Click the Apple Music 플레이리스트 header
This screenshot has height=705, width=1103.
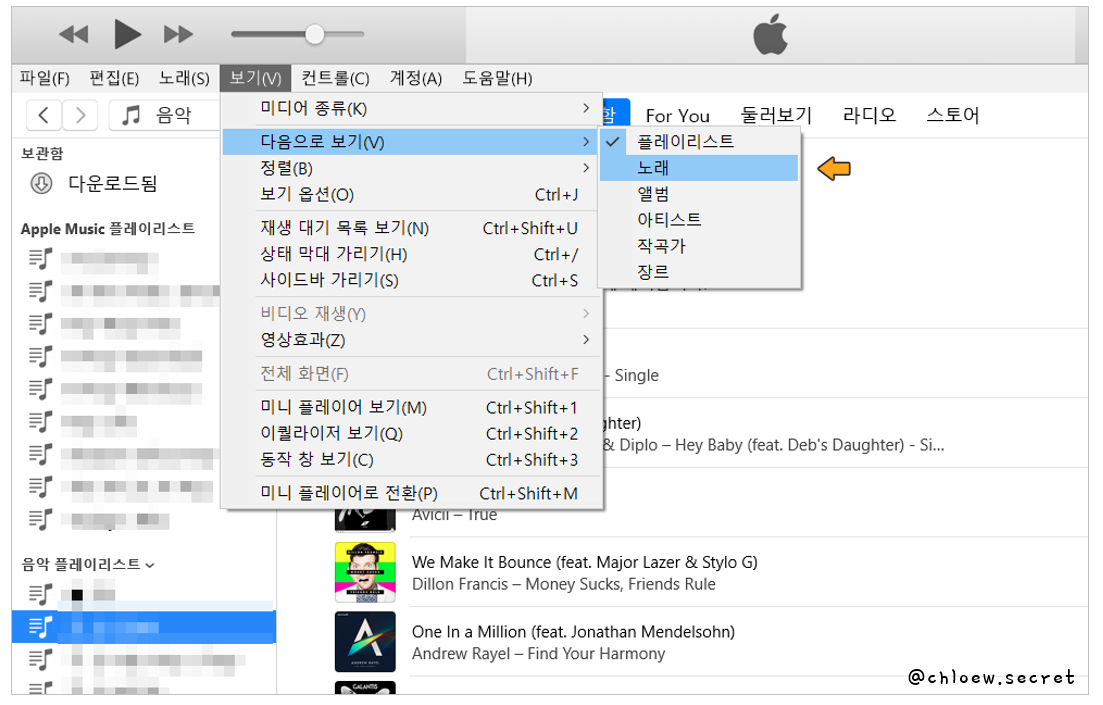pos(108,229)
